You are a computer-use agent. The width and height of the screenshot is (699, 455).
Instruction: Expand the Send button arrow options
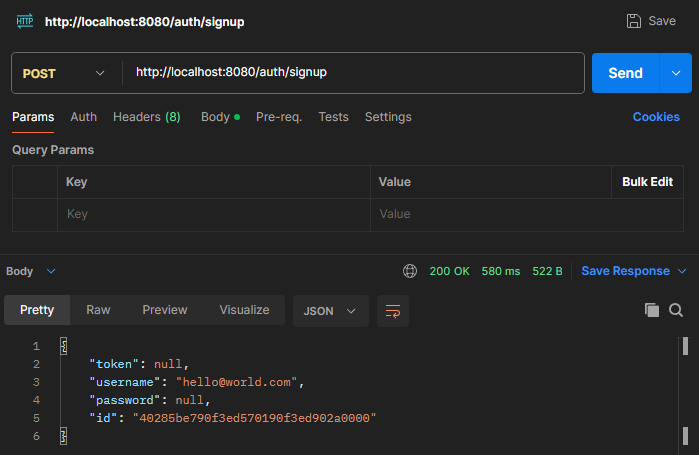click(x=675, y=73)
